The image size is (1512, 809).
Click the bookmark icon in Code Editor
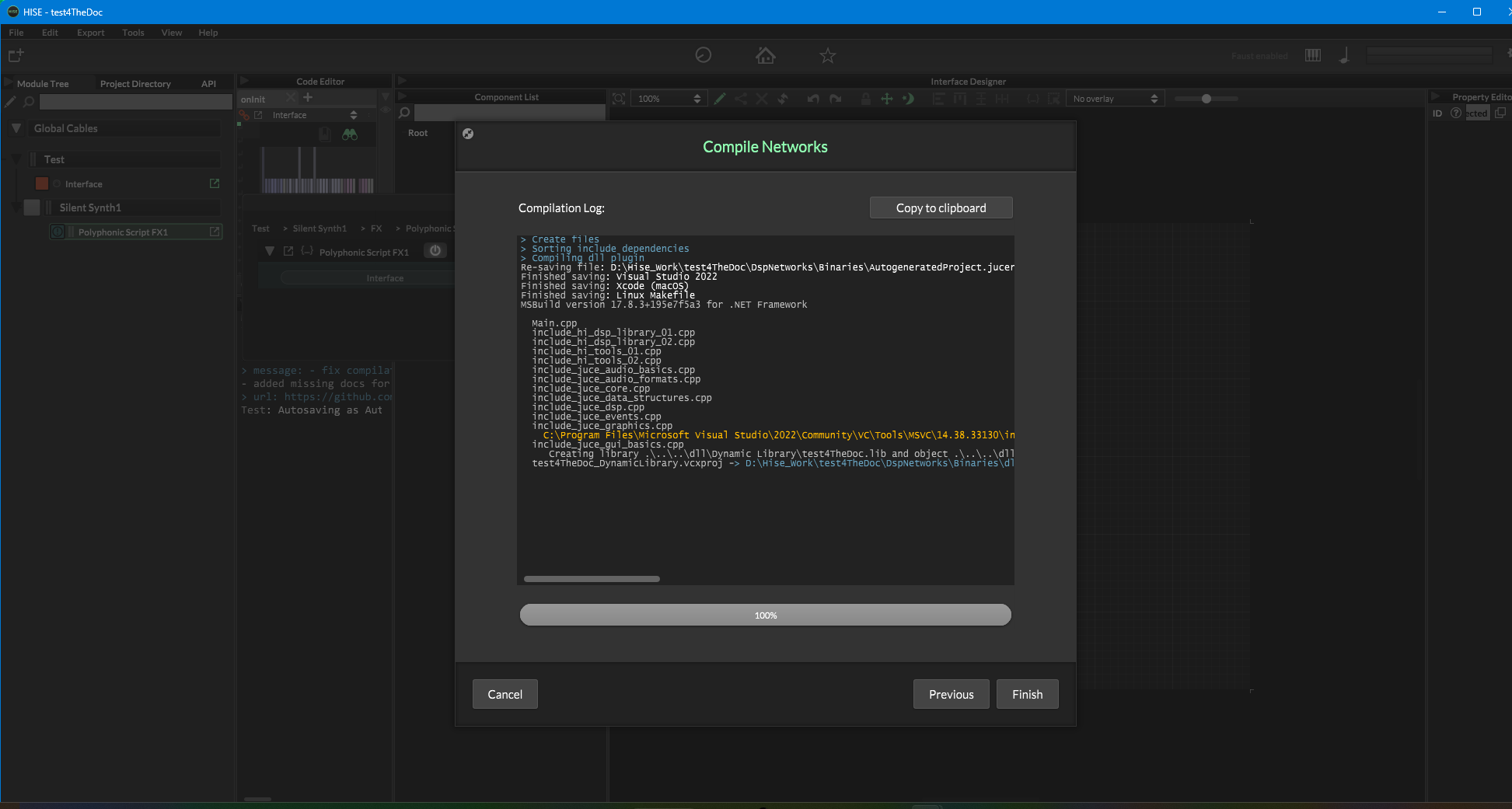[x=325, y=134]
